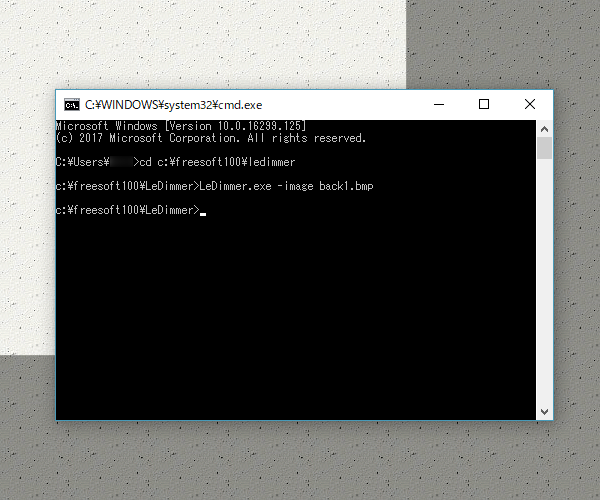The height and width of the screenshot is (500, 600).
Task: Maximize the command prompt window
Action: coord(484,104)
